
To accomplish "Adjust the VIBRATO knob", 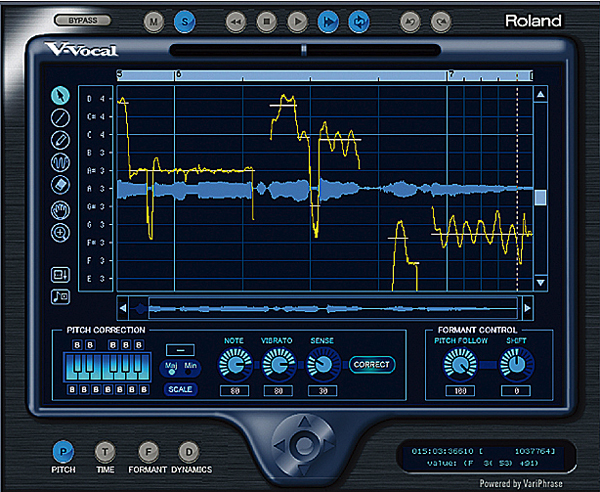I will tap(280, 365).
